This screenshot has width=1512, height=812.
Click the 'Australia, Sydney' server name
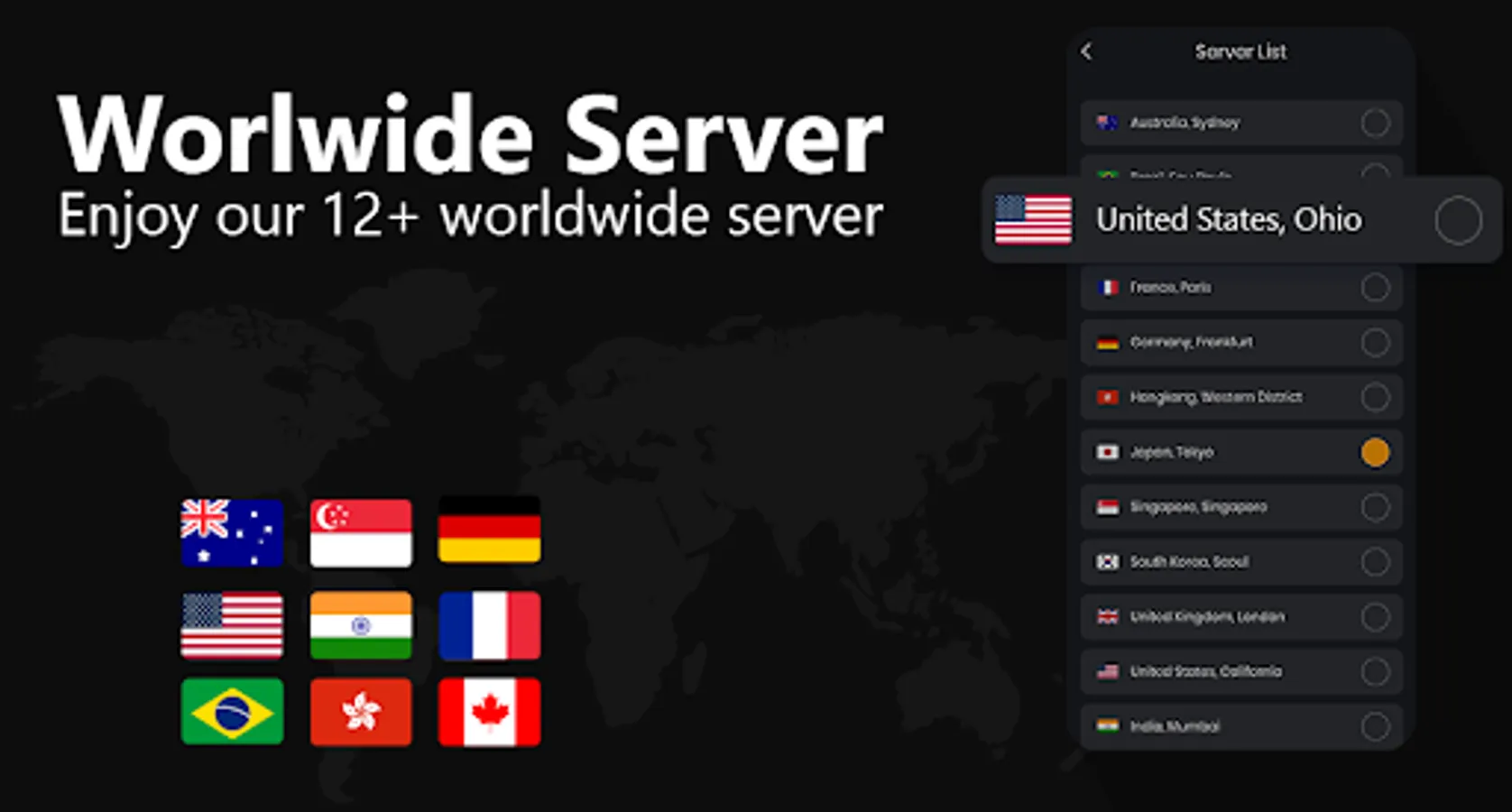(1185, 123)
